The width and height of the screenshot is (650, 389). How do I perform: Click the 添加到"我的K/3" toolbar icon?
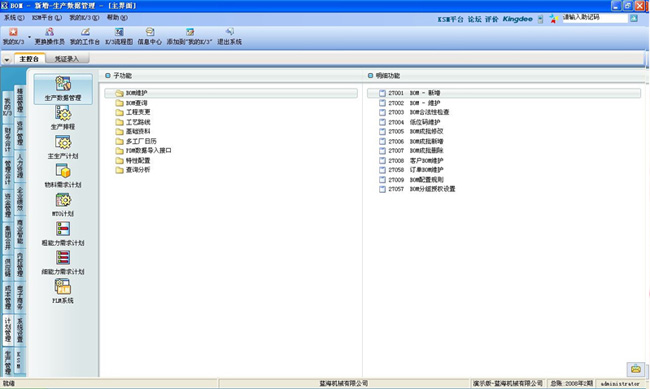click(189, 36)
